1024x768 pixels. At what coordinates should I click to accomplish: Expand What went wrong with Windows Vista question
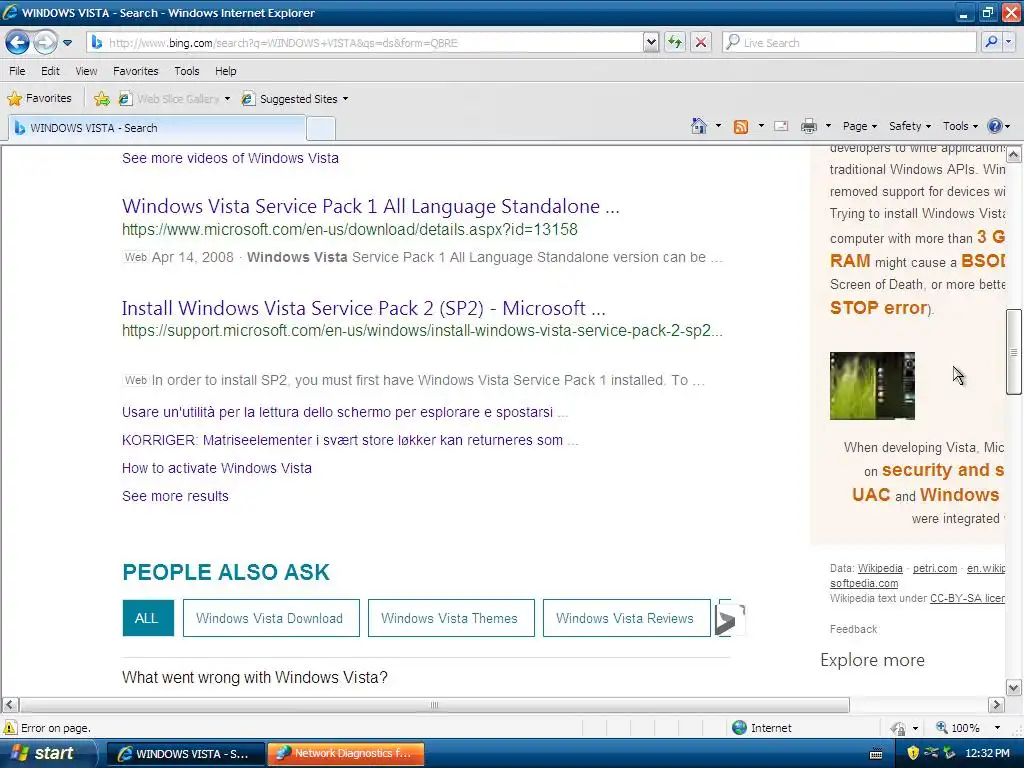click(x=255, y=677)
